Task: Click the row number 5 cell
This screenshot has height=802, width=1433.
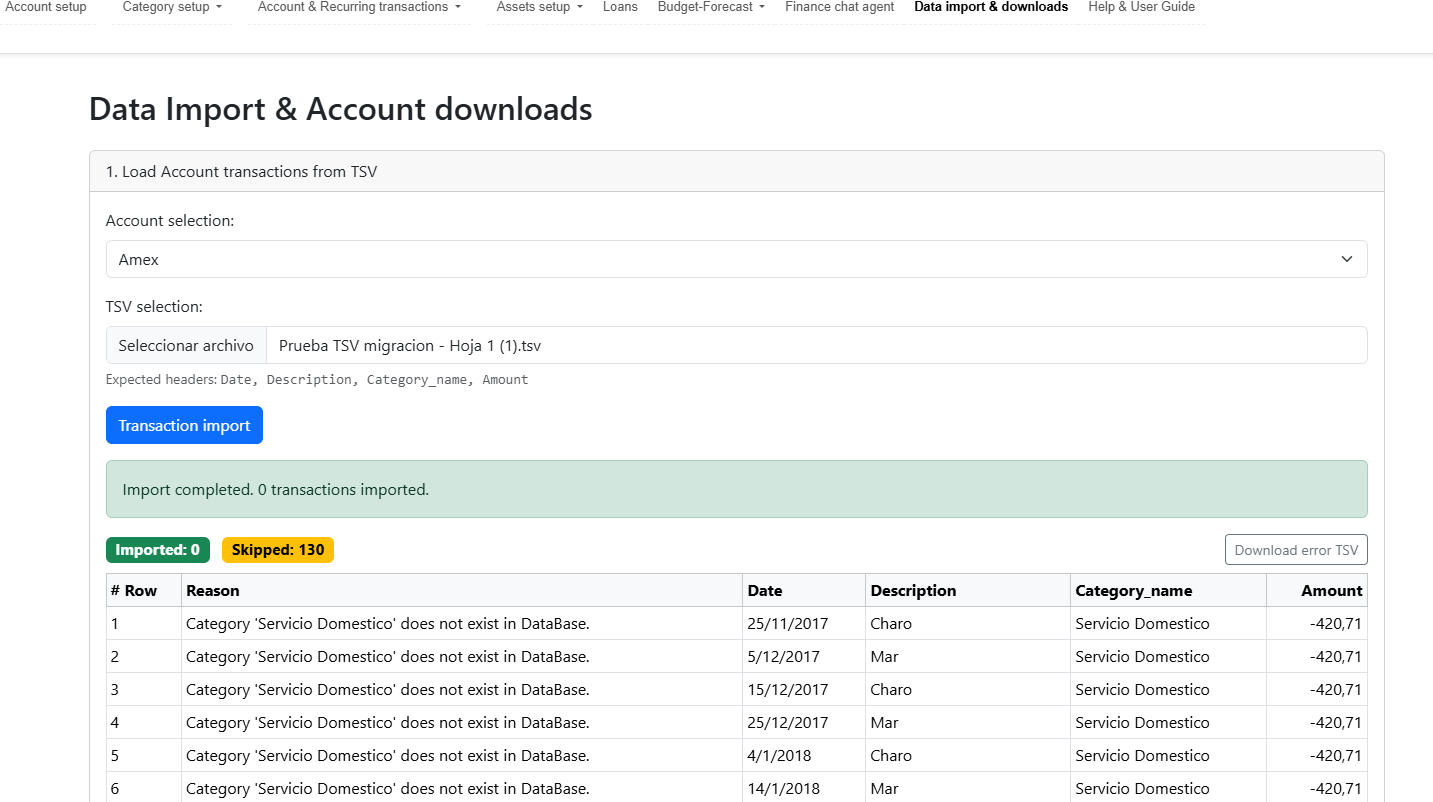Action: 144,755
